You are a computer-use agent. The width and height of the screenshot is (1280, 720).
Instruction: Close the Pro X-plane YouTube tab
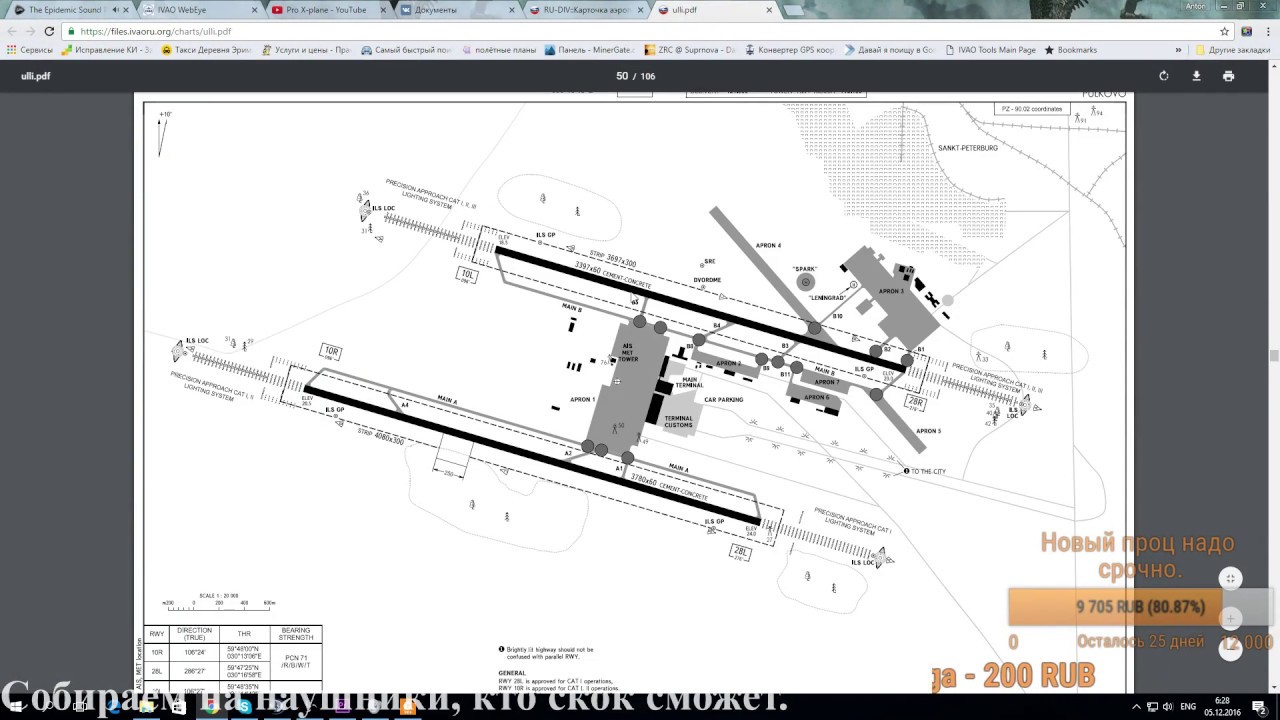pos(384,10)
